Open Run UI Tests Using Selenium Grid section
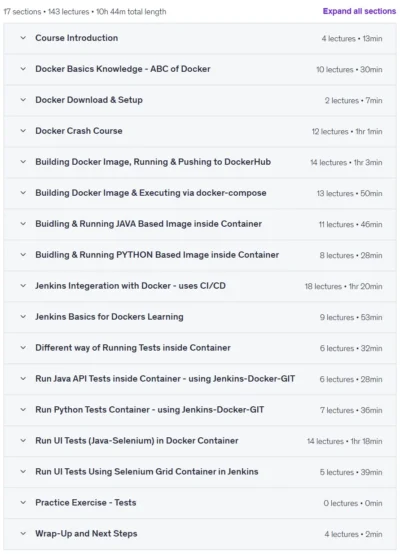Viewport: 400px width, 554px height. pos(200,472)
